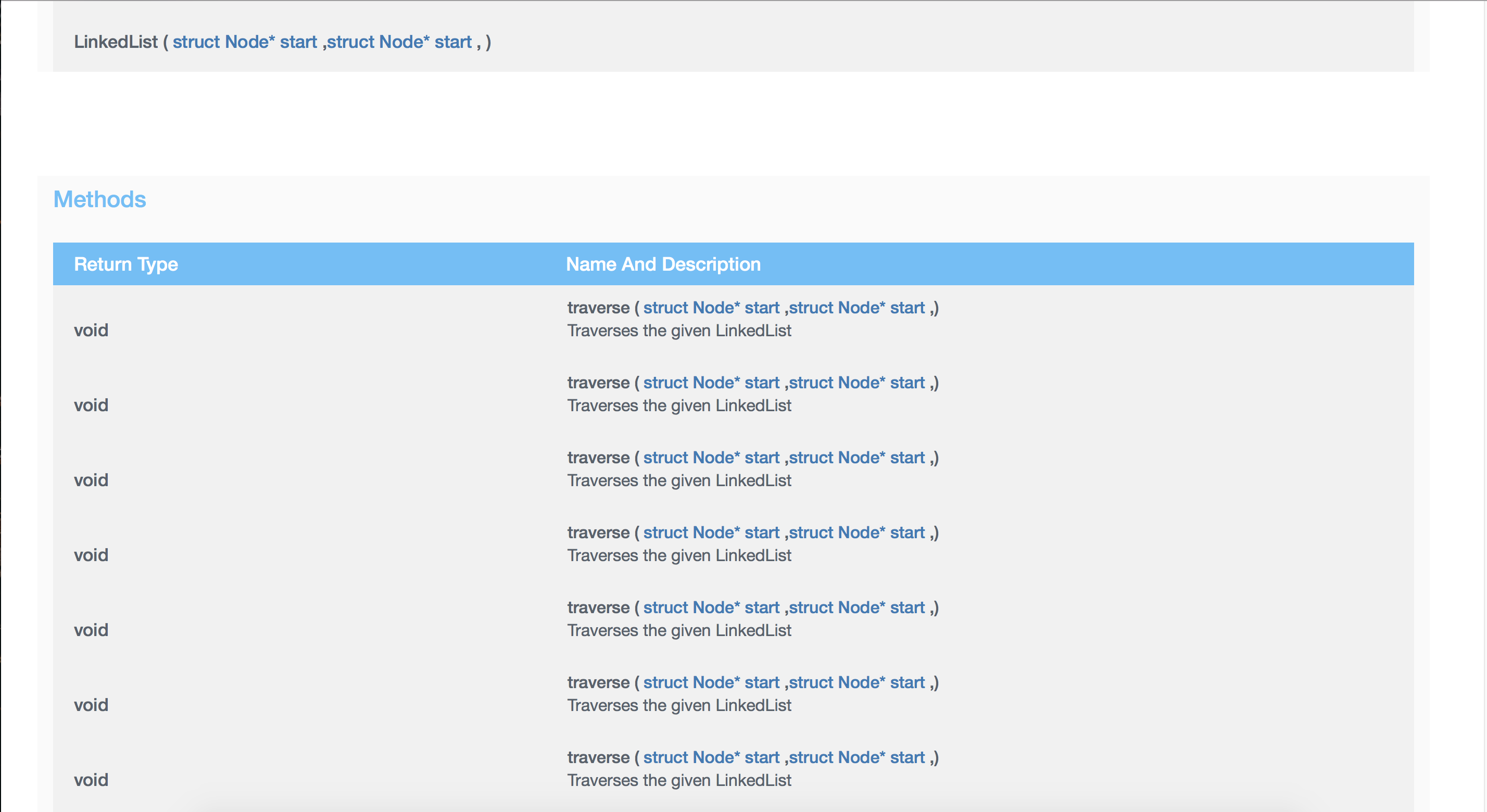Open first parameter link in second traverse row
1487x812 pixels.
711,383
